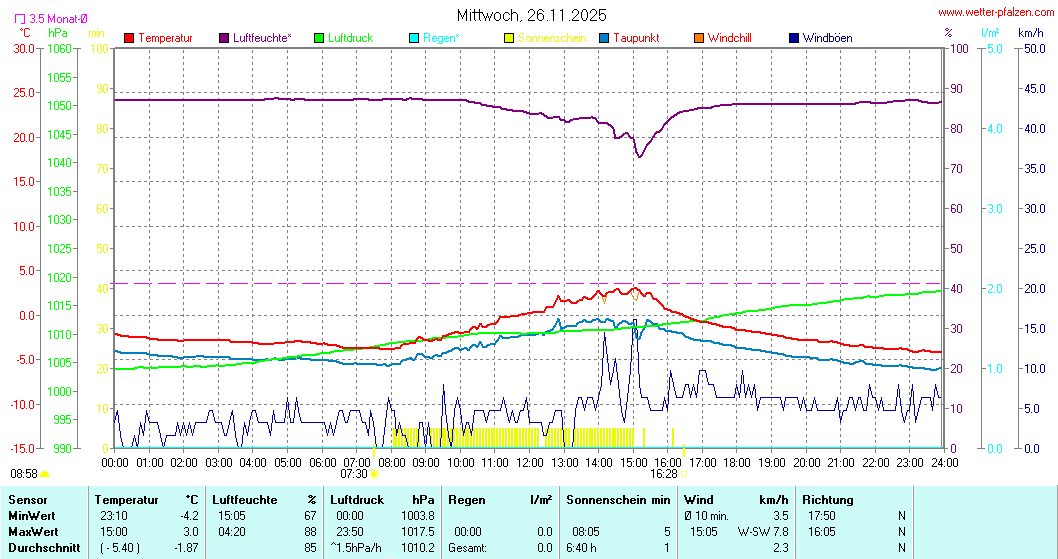This screenshot has width=1058, height=559.
Task: Click the cyan Regen legend square
Action: coord(415,38)
